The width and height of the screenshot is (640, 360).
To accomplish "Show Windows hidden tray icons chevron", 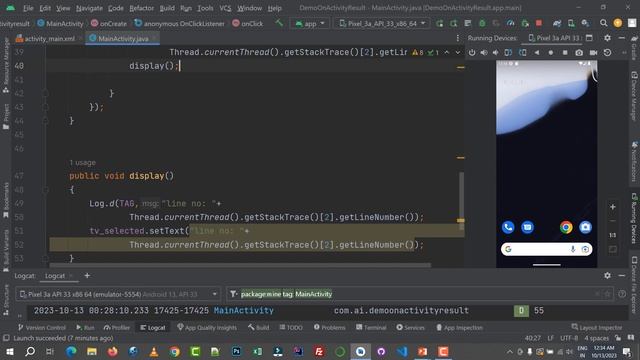I will 509,351.
